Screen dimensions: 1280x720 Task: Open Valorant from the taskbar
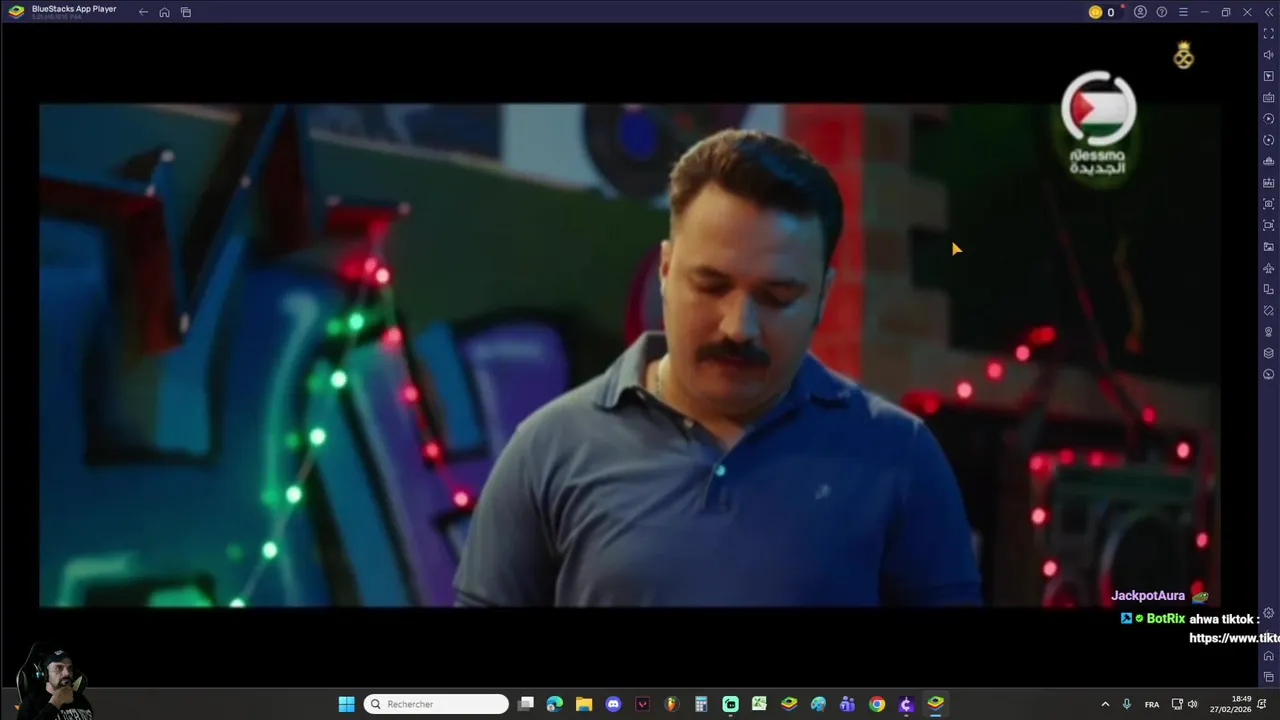pos(643,704)
